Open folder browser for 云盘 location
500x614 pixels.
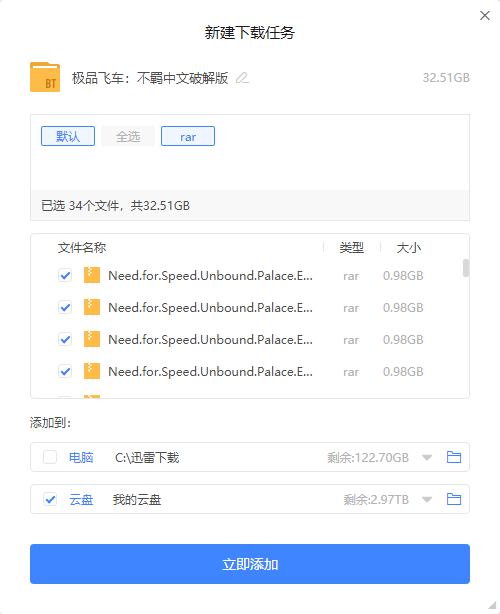pos(454,499)
